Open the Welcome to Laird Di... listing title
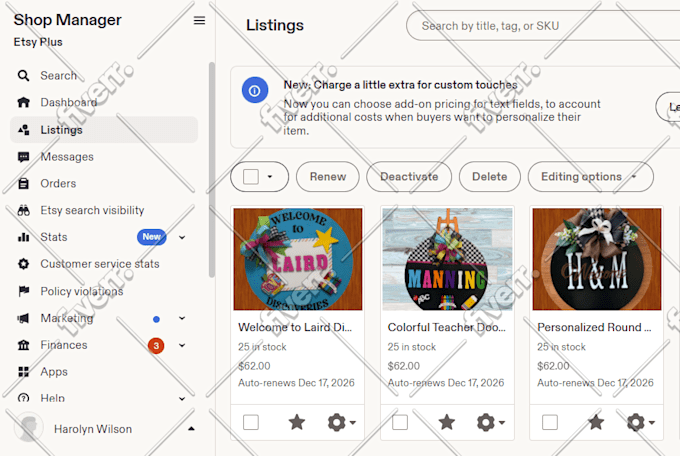The width and height of the screenshot is (680, 456). (295, 327)
